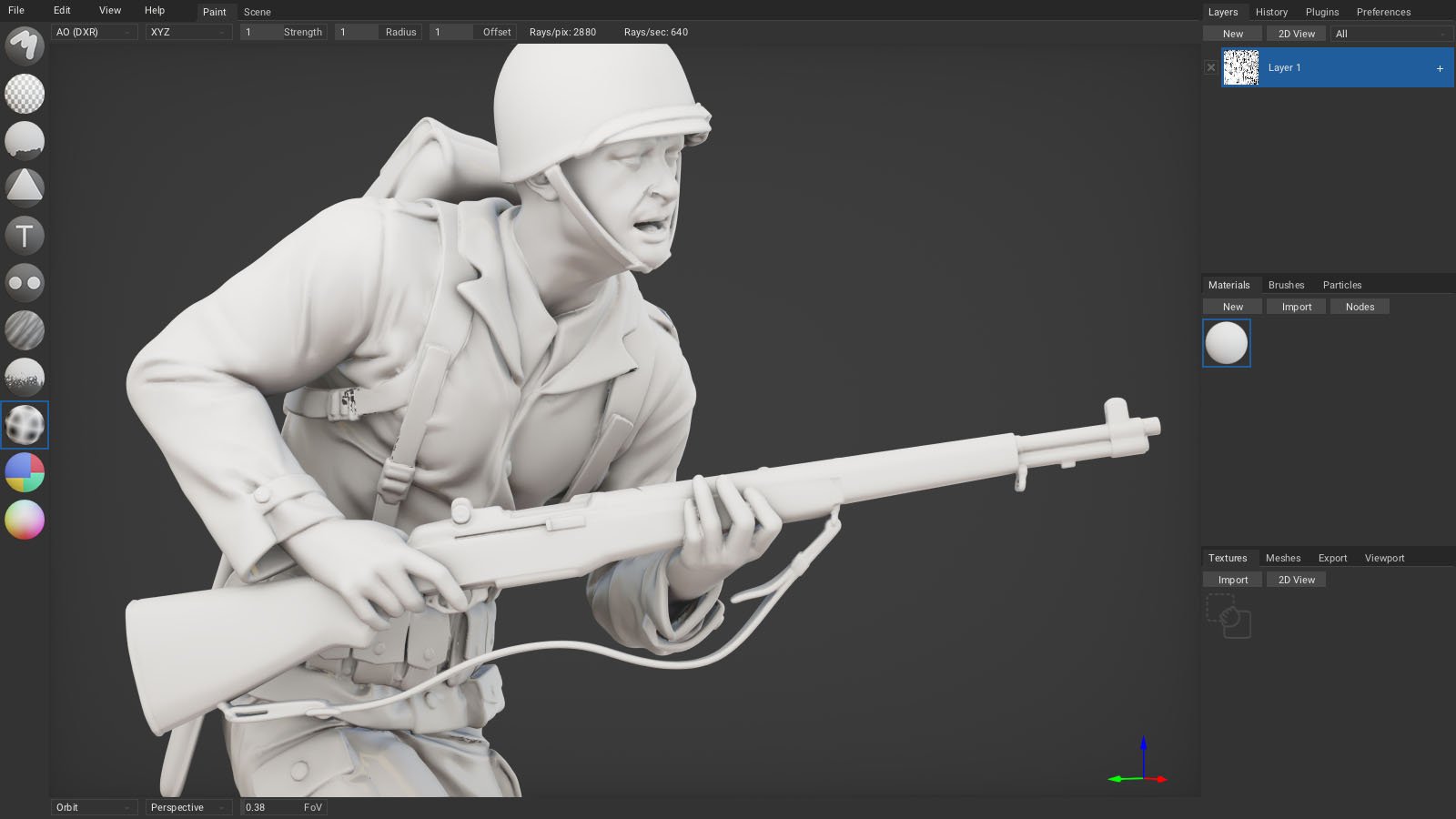Image resolution: width=1456 pixels, height=819 pixels.
Task: Open the Perspective camera type dropdown
Action: pyautogui.click(x=188, y=807)
